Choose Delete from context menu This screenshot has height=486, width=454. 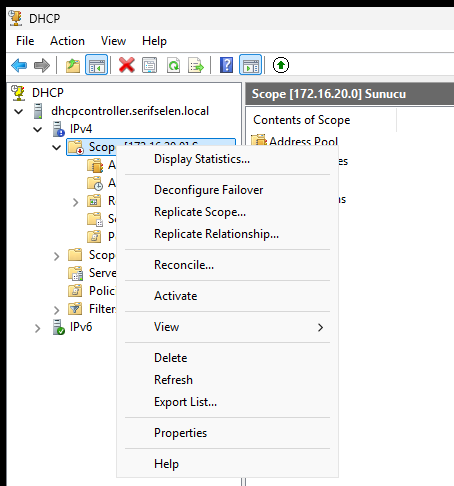tap(227, 358)
